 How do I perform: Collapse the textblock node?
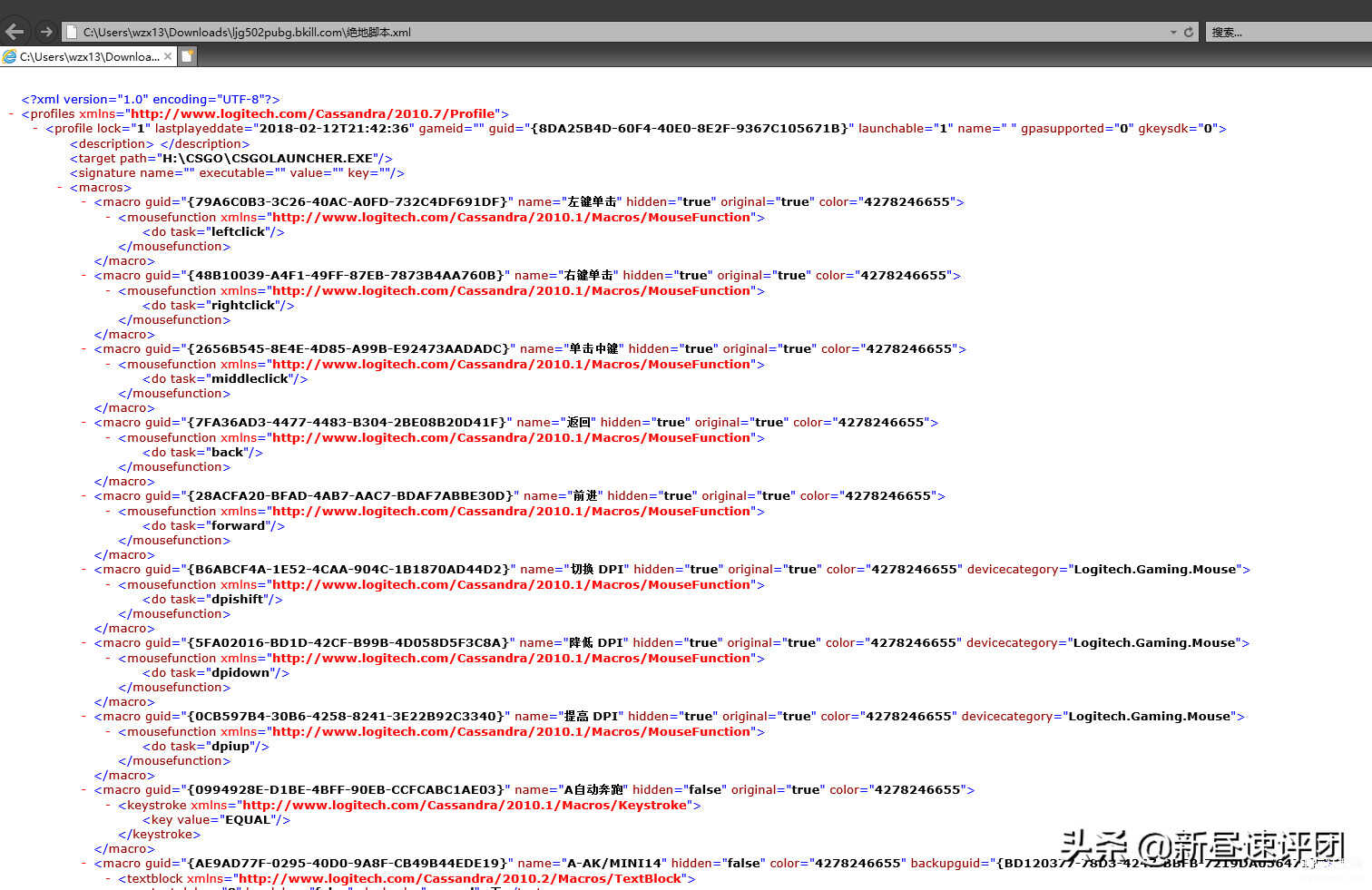click(109, 879)
